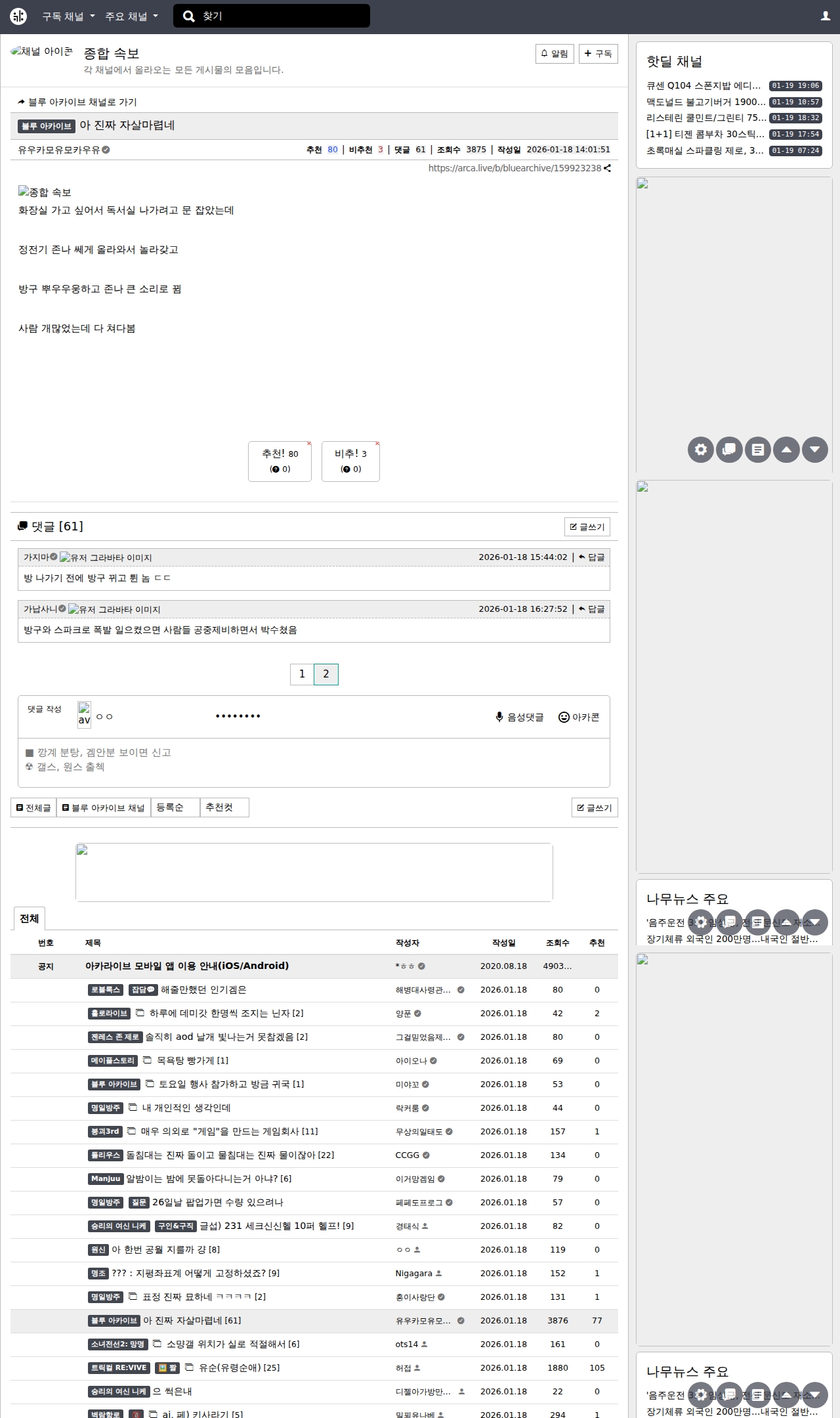Click 글쓰기 in the 댓글 header
Screen dimensions: 840x1418
(x=587, y=527)
